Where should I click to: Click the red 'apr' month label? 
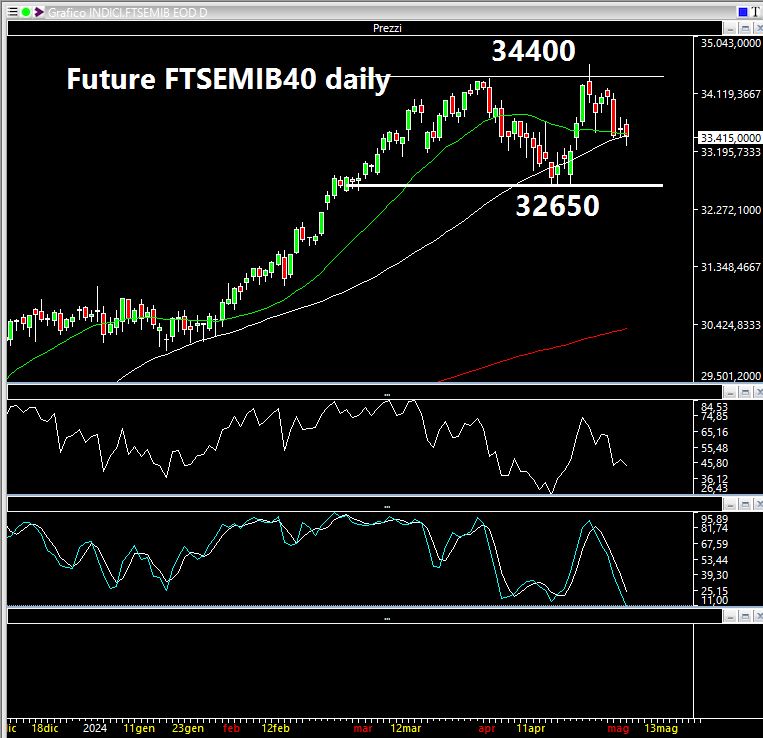point(487,728)
